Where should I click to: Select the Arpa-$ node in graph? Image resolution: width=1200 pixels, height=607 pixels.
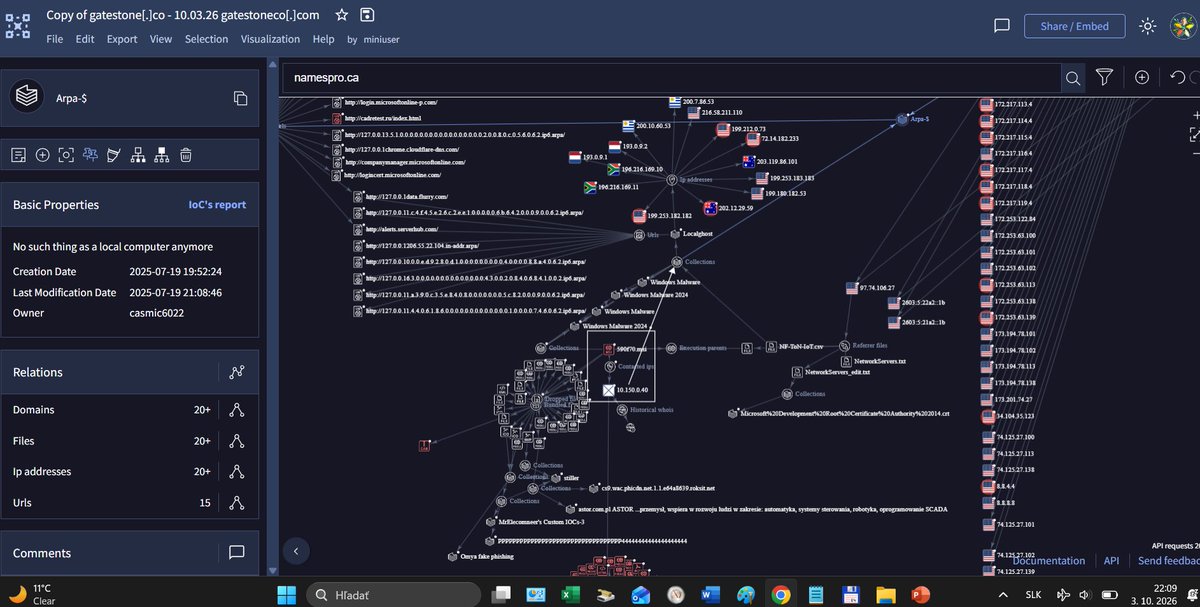coord(901,119)
